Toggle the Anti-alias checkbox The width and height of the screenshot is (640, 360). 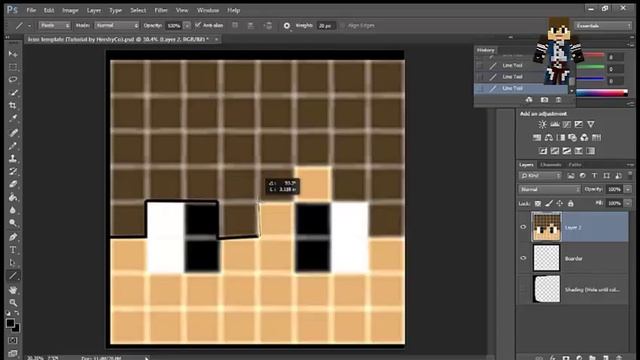pyautogui.click(x=198, y=25)
